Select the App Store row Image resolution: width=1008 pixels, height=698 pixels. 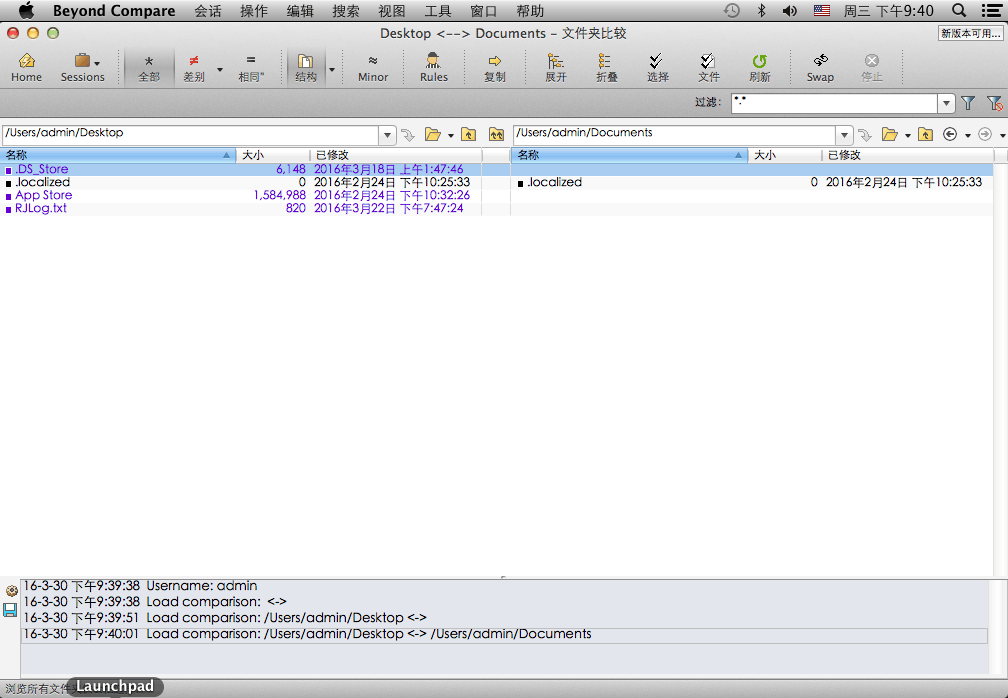[240, 195]
